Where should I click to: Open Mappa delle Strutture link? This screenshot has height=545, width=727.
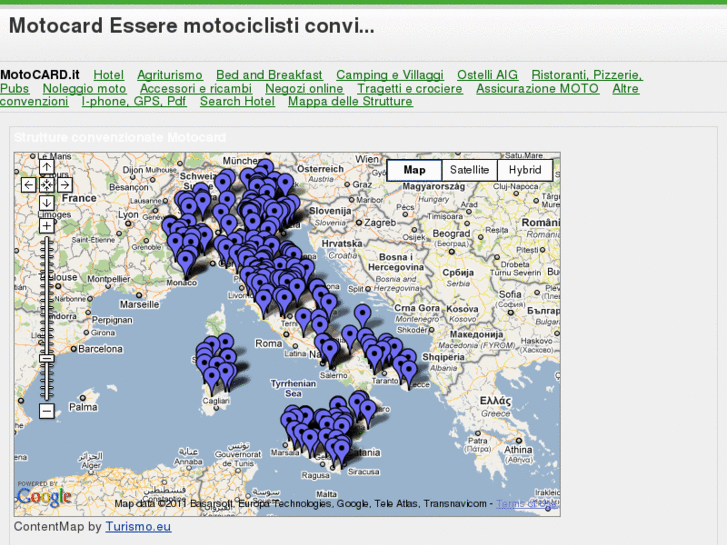350,102
